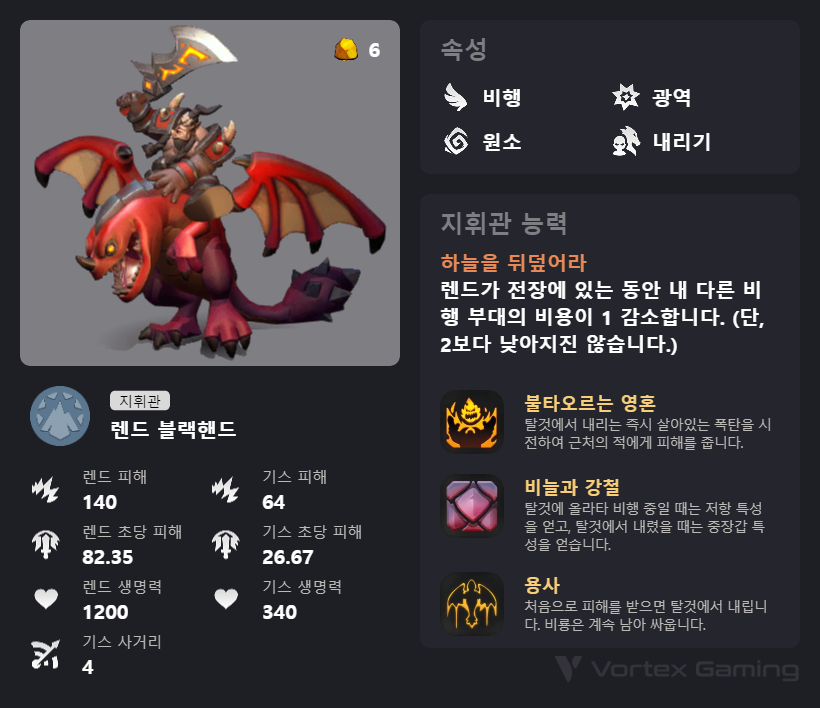Click the 지휘관 tag badge
820x708 pixels.
(x=140, y=401)
